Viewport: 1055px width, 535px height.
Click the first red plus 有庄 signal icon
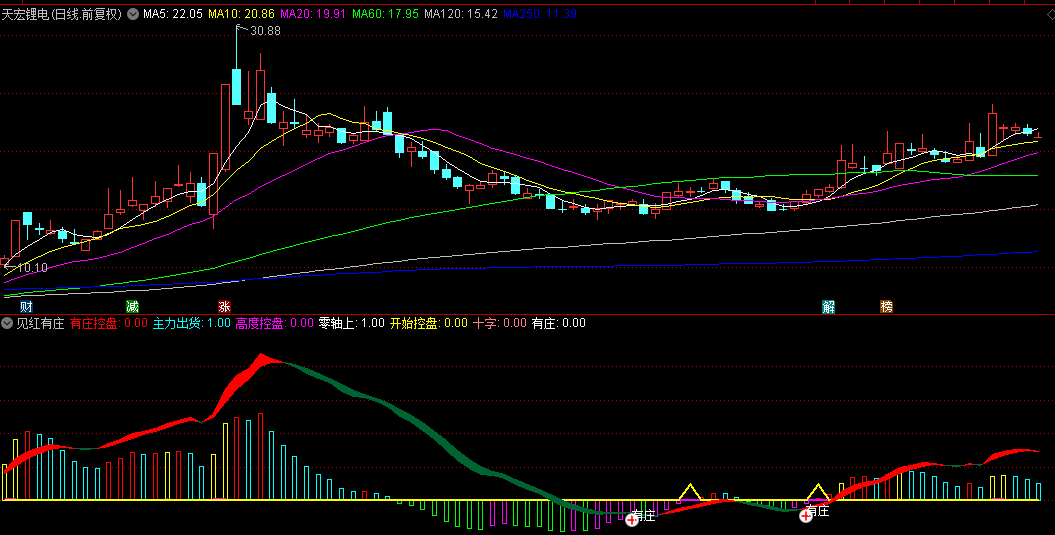[x=632, y=519]
